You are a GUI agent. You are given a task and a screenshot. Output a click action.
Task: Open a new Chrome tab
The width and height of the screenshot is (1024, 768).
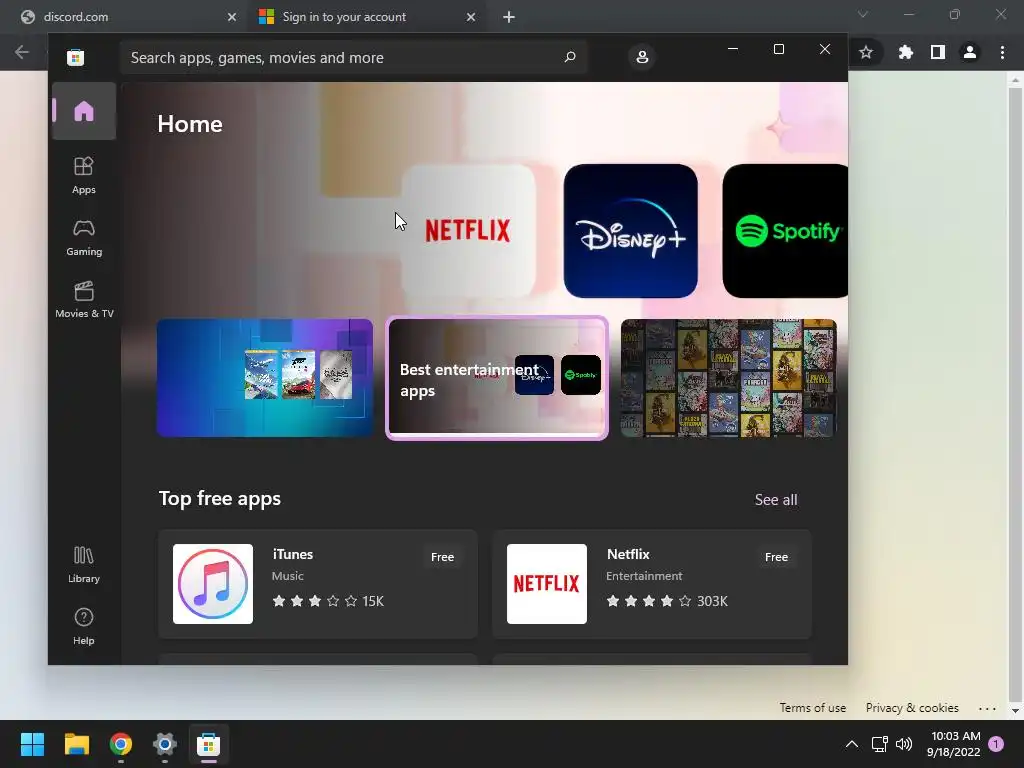click(509, 17)
